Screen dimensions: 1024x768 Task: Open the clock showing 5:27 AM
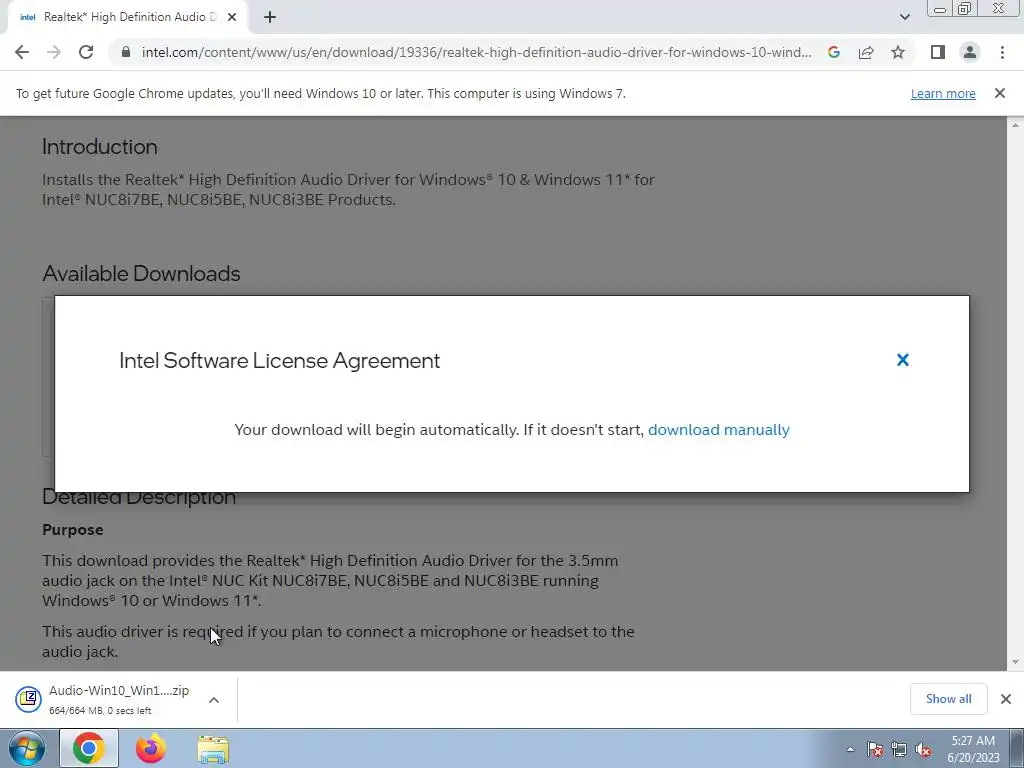point(973,749)
